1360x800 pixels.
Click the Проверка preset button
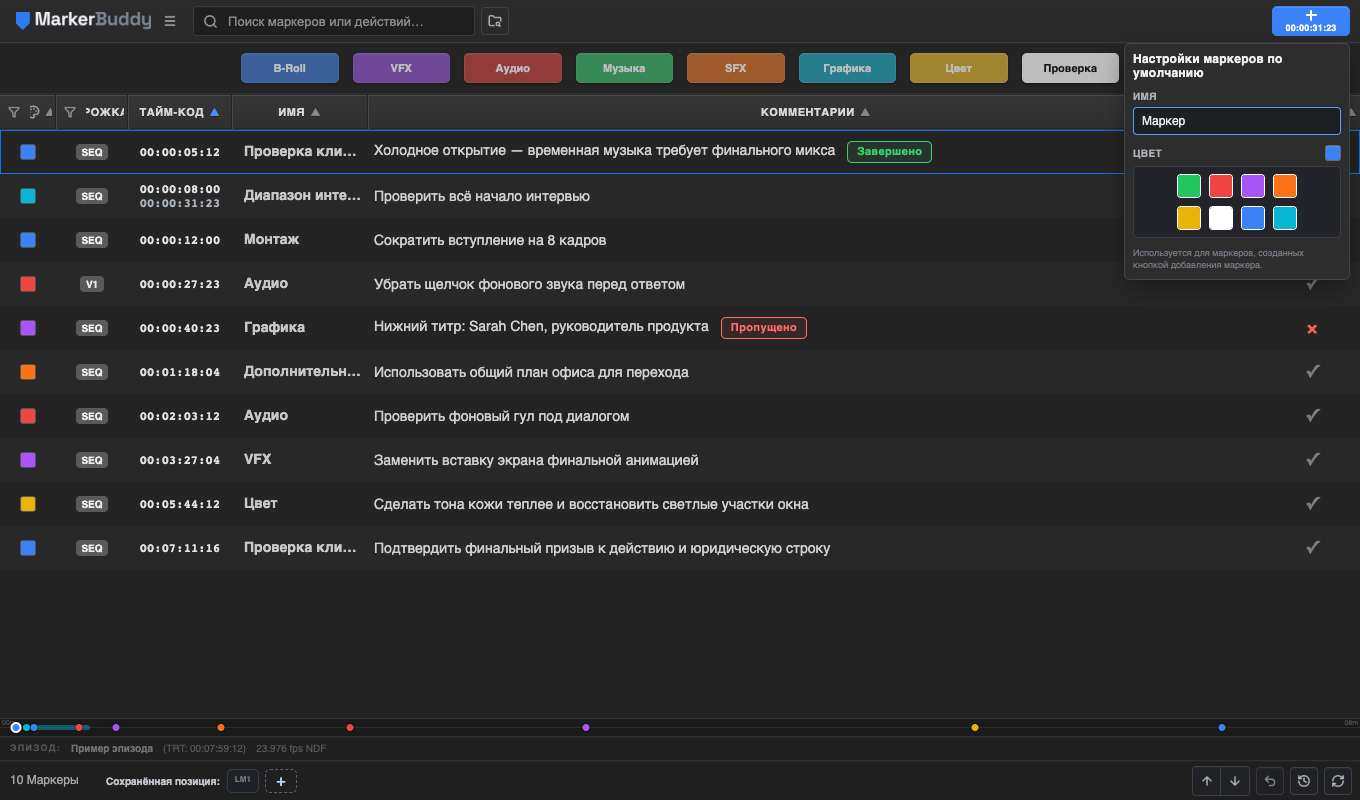1070,68
